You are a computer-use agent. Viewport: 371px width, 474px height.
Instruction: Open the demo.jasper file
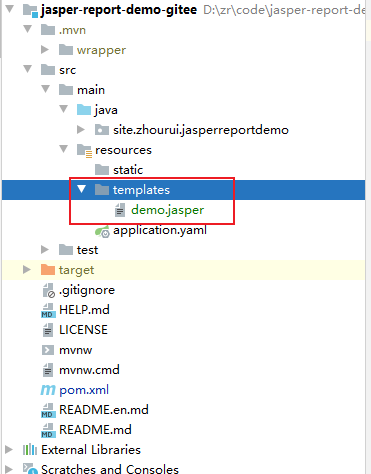tap(167, 210)
